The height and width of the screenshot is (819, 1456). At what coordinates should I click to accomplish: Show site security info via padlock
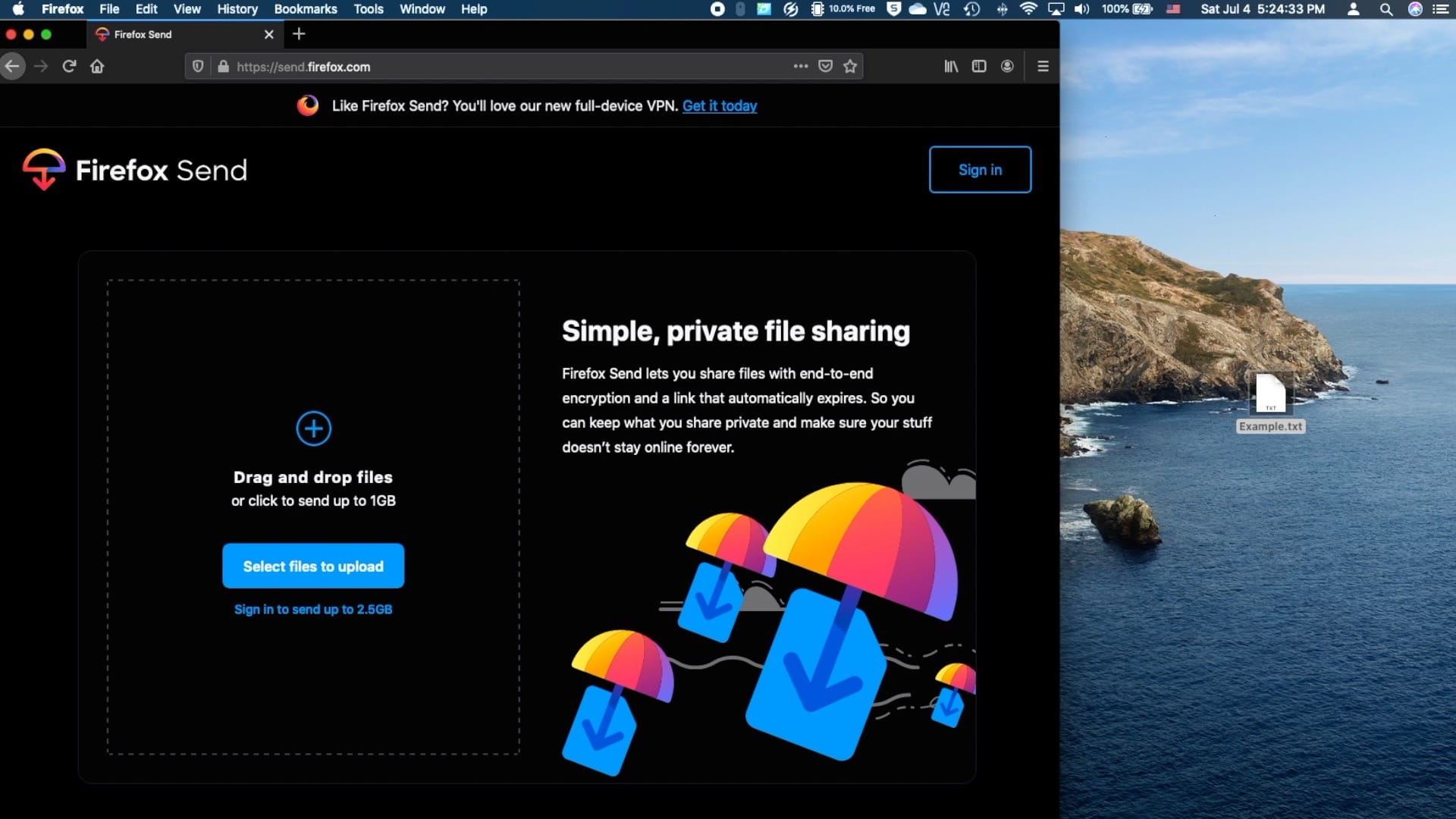223,67
